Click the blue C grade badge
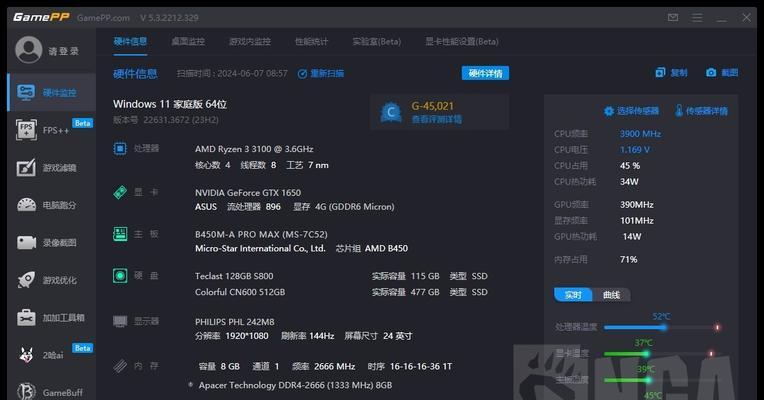 [391, 113]
